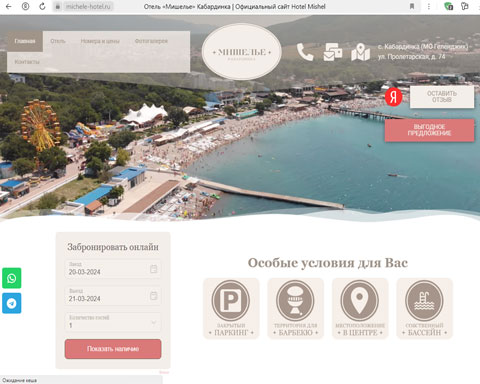This screenshot has width=480, height=384.
Task: Click the green shield extension icon
Action: (449, 6)
